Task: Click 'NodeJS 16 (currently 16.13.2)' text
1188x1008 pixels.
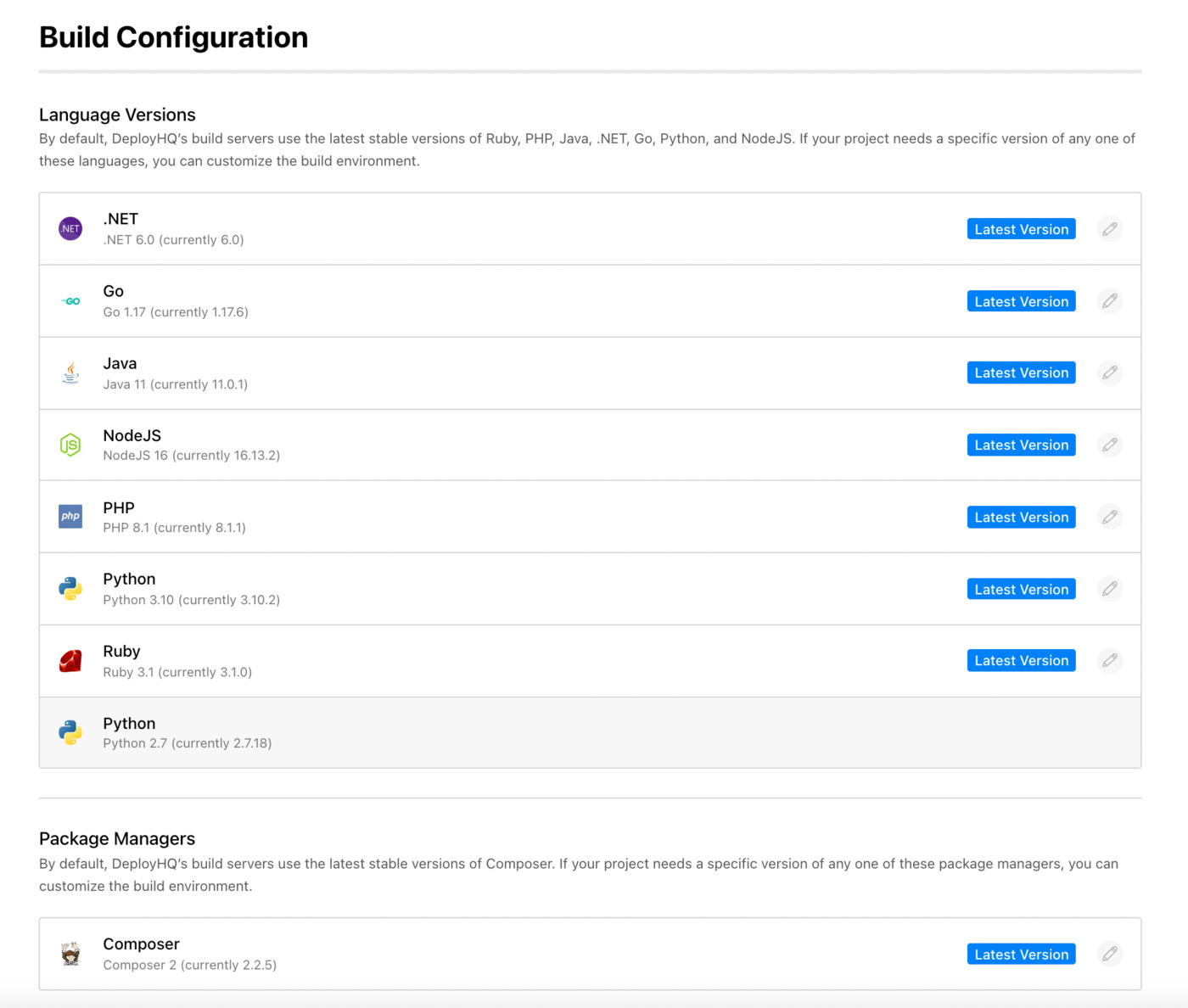Action: click(x=191, y=456)
